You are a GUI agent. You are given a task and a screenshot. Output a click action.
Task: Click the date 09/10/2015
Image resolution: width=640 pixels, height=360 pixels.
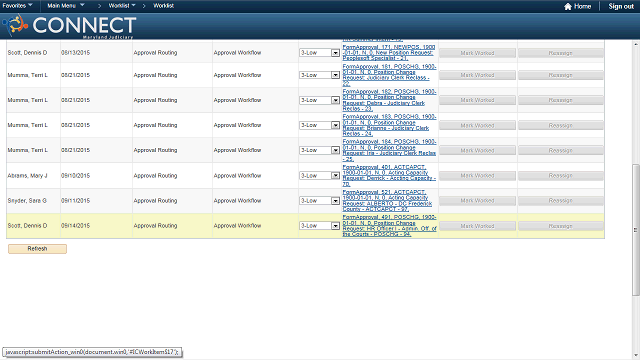76,176
